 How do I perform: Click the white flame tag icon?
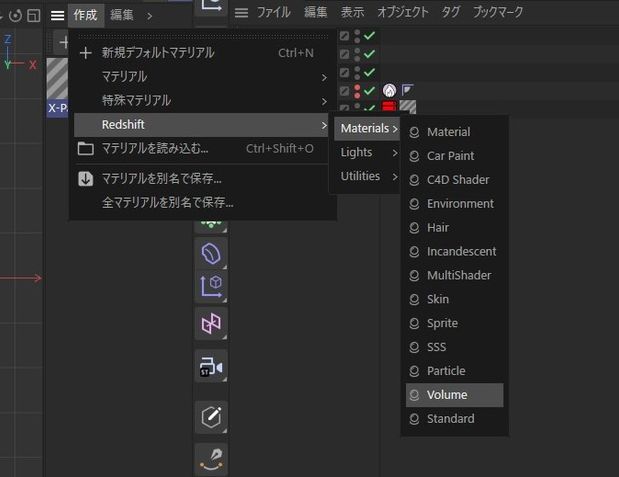[389, 91]
